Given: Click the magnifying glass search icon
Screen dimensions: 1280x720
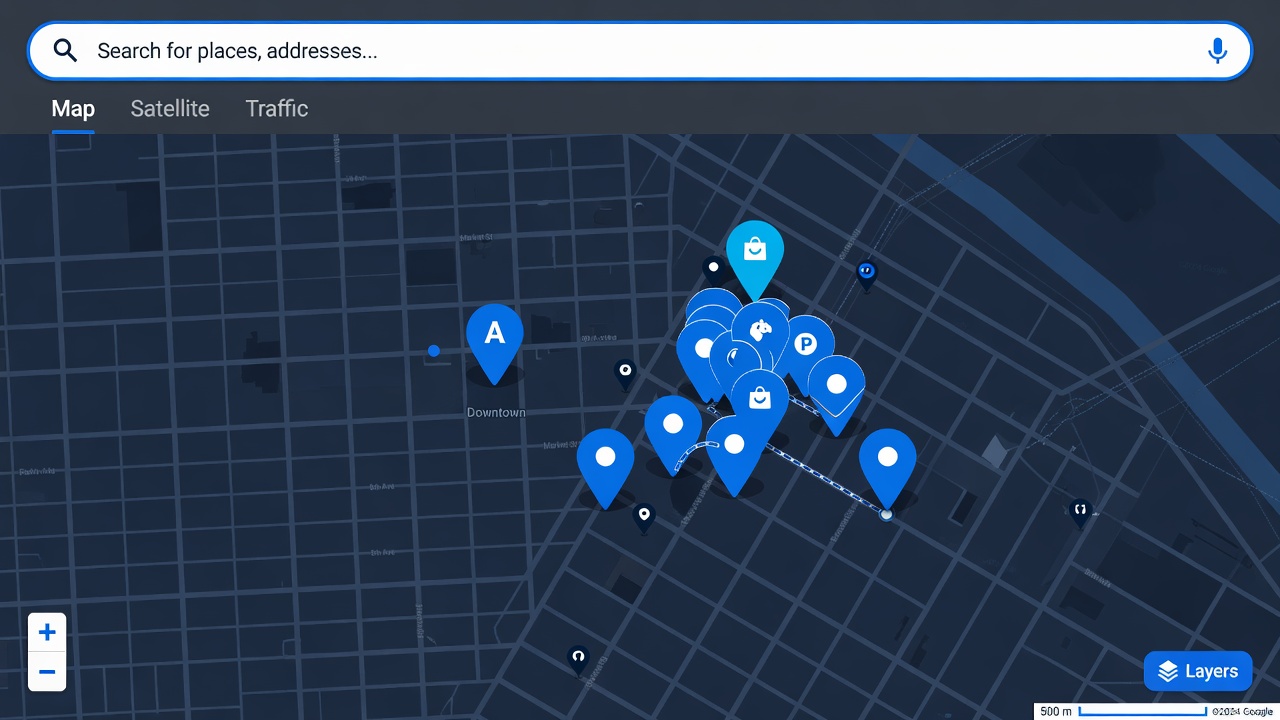Looking at the screenshot, I should (x=65, y=51).
